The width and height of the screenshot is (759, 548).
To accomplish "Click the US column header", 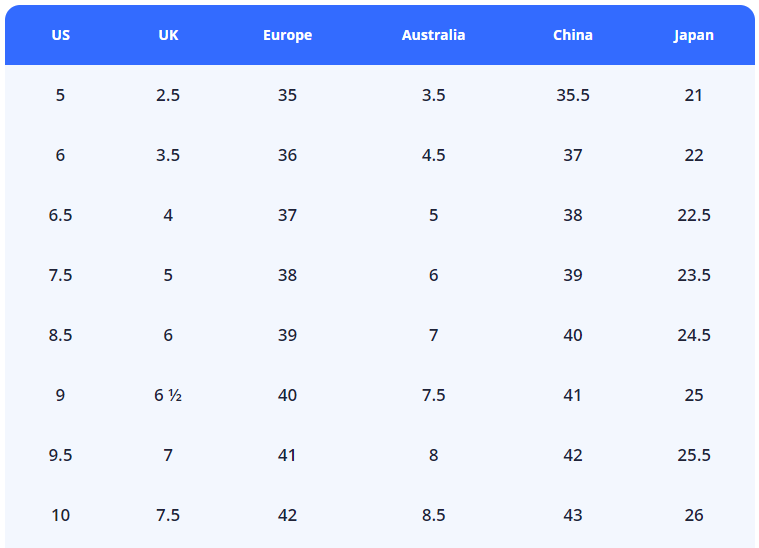I will coord(61,35).
